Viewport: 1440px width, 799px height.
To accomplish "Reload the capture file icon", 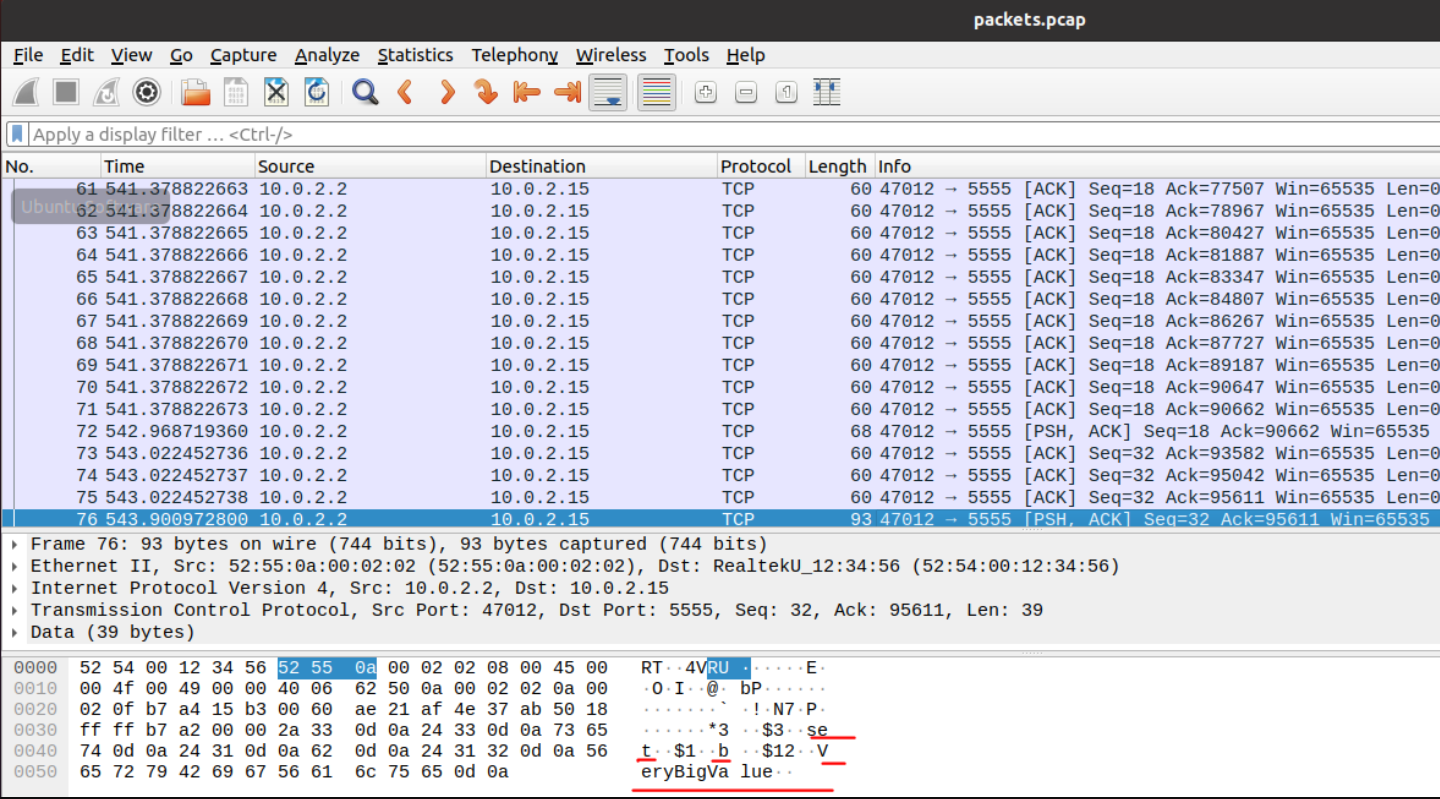I will coord(316,93).
